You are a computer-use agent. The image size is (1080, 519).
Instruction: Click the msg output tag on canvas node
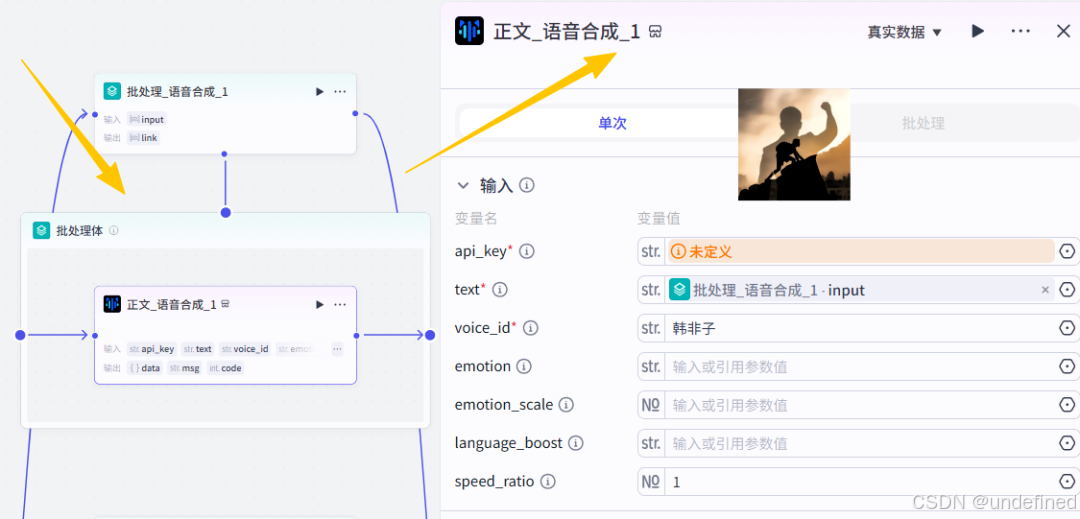tap(185, 368)
